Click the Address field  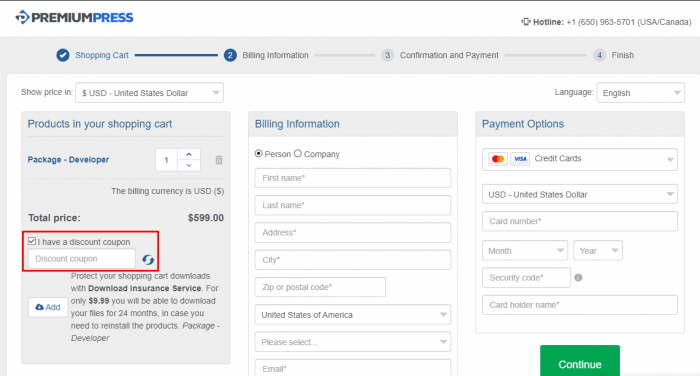pos(353,233)
